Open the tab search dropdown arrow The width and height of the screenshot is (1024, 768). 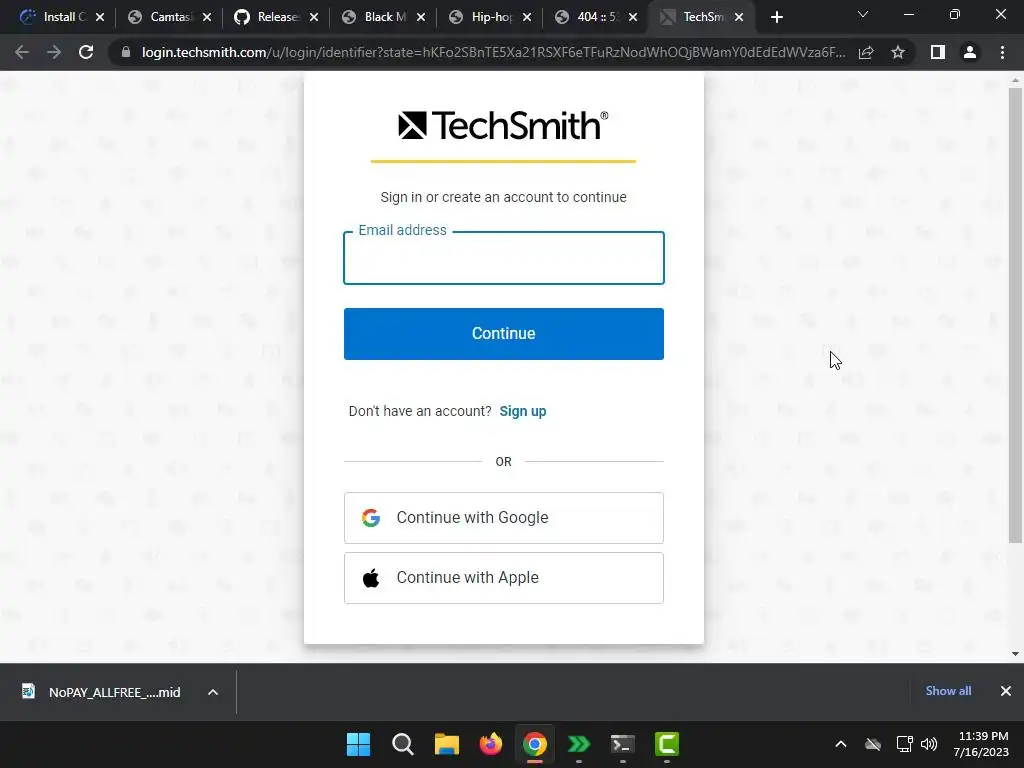pyautogui.click(x=863, y=14)
